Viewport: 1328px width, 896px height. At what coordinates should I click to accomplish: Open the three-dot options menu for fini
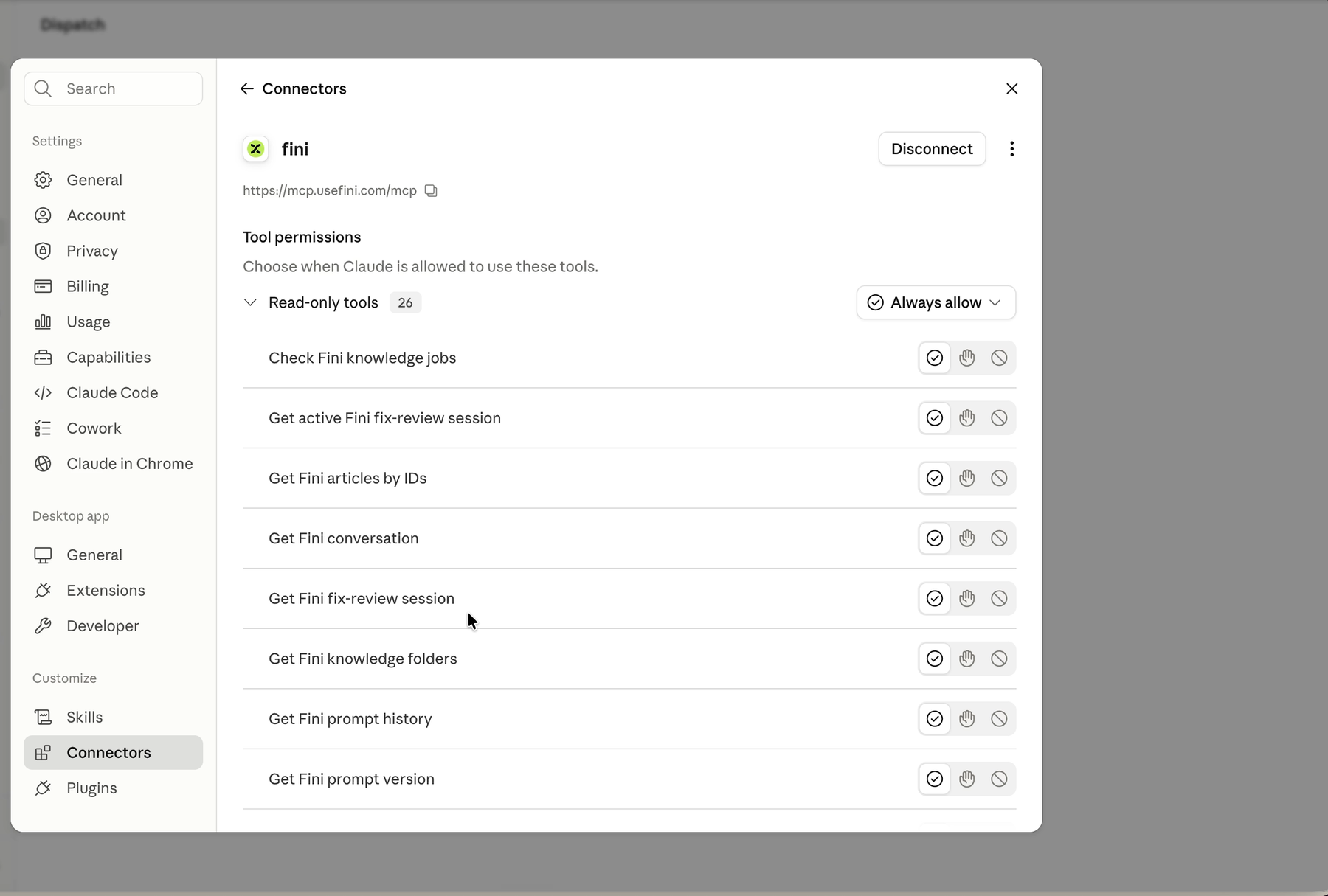(x=1011, y=149)
